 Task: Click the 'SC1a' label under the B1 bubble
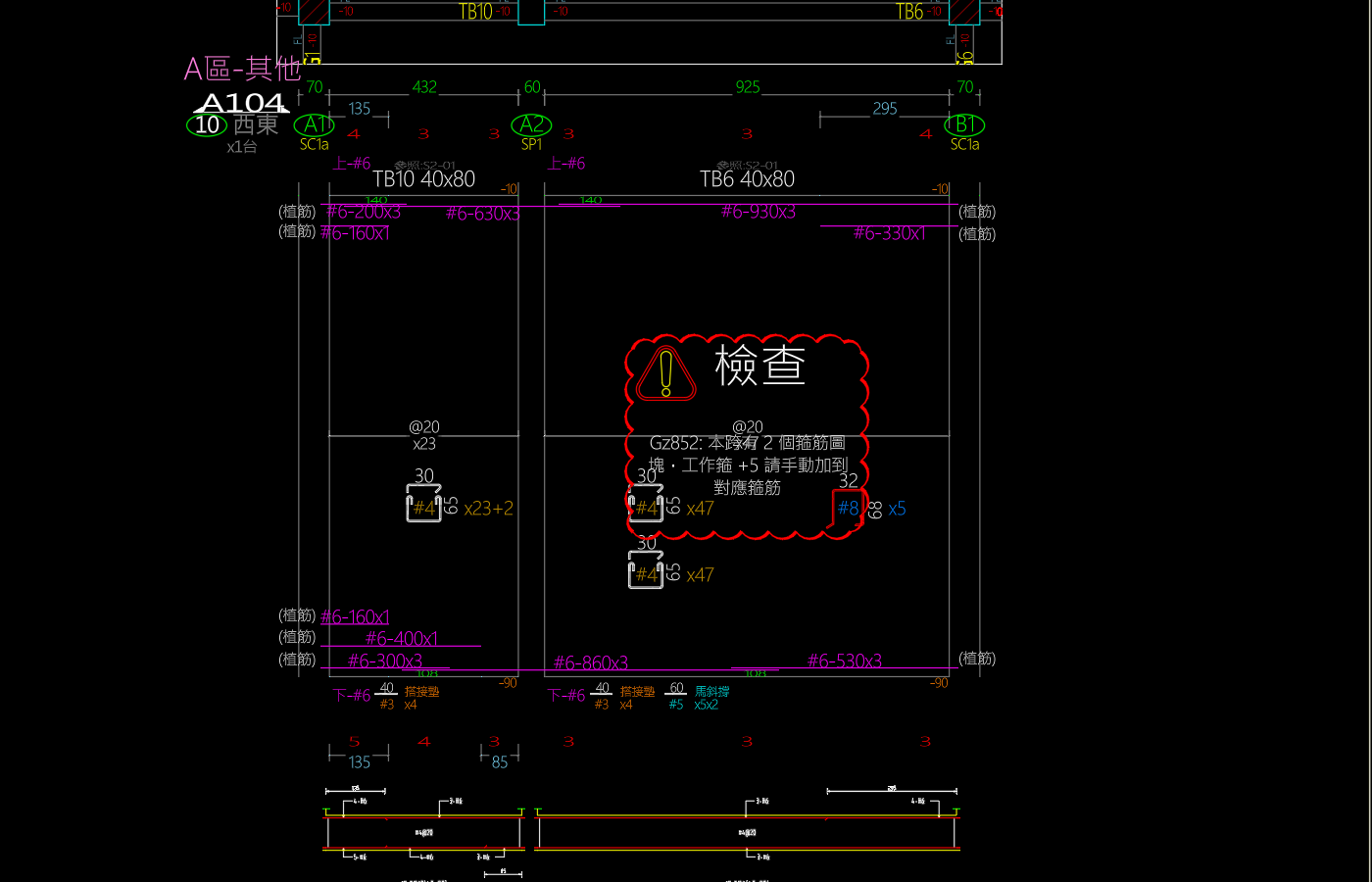click(965, 144)
